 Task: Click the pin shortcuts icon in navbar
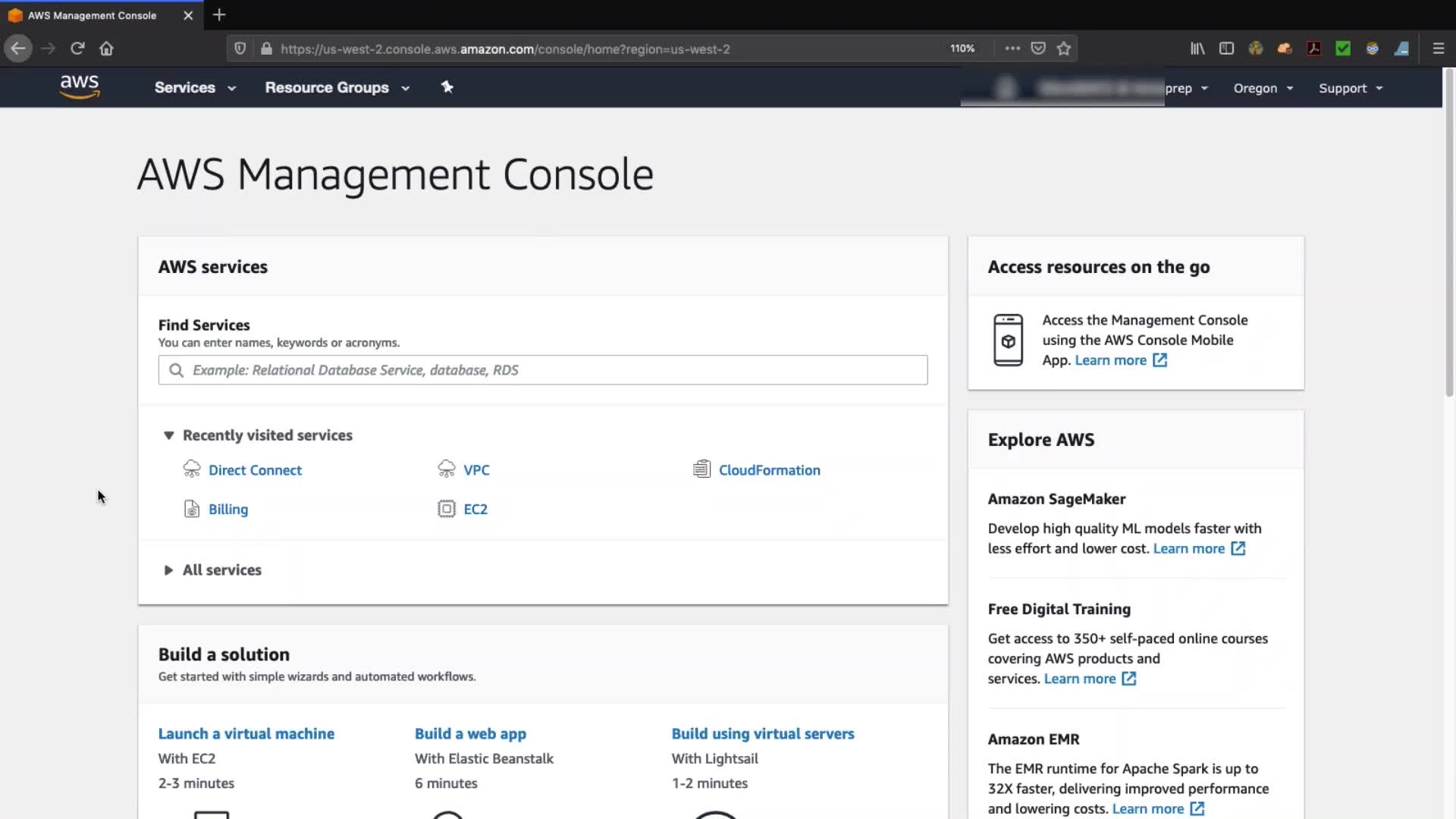(x=447, y=87)
